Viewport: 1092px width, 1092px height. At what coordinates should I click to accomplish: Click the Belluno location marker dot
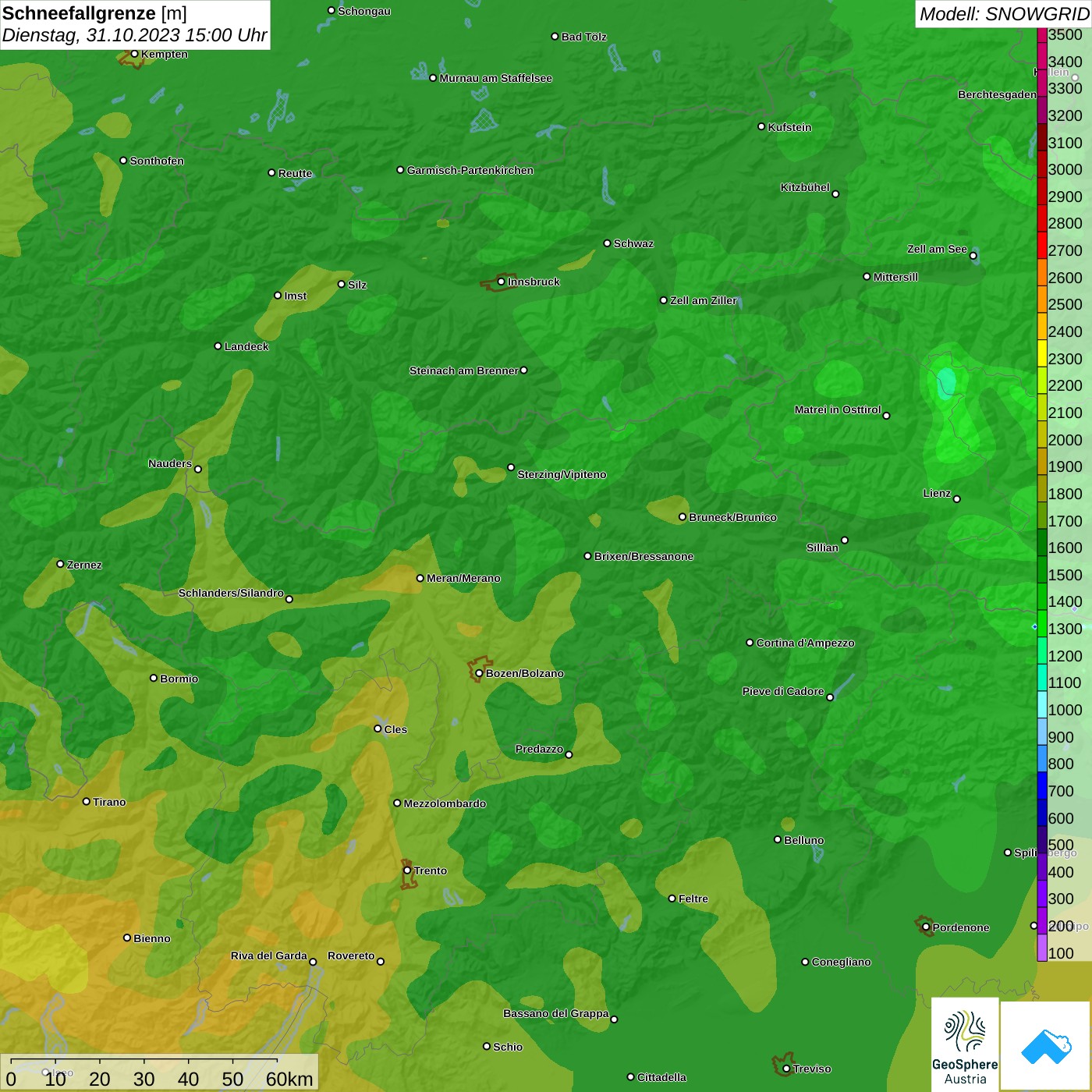pyautogui.click(x=778, y=839)
